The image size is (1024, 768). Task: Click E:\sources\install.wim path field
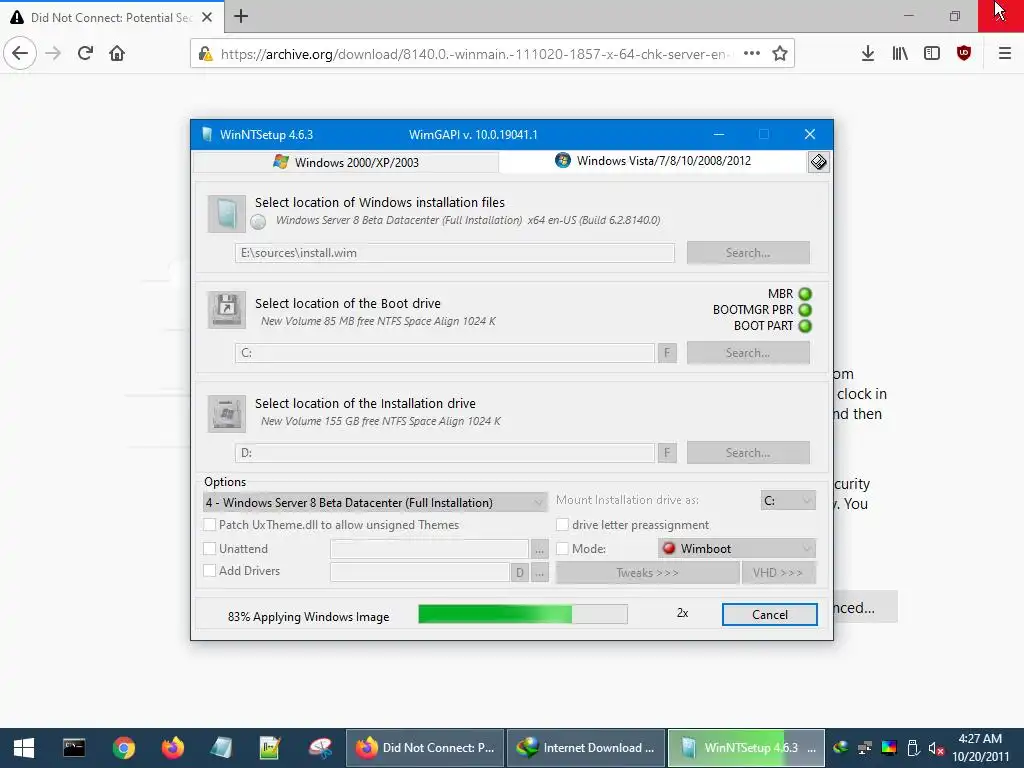click(x=455, y=253)
